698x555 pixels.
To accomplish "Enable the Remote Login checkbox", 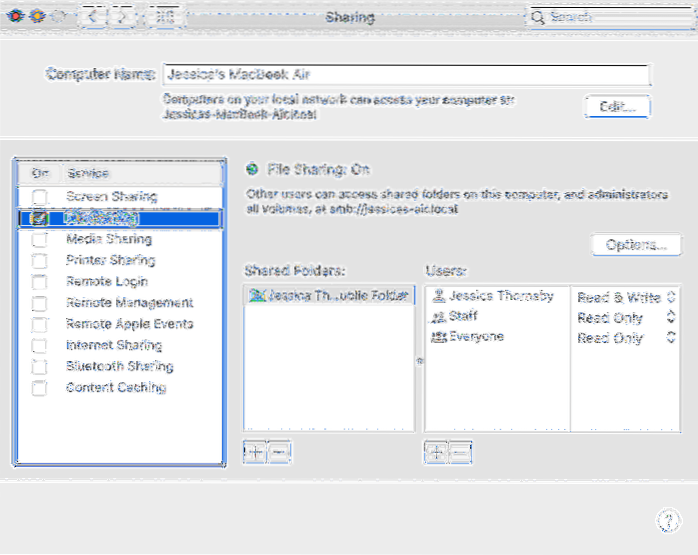I will [x=39, y=282].
